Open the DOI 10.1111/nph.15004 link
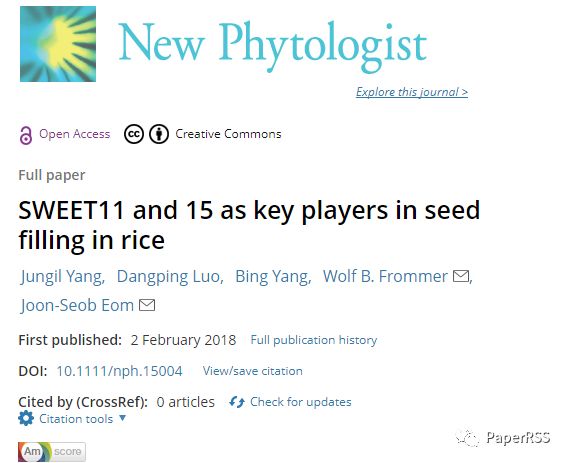The image size is (567, 463). [x=119, y=371]
